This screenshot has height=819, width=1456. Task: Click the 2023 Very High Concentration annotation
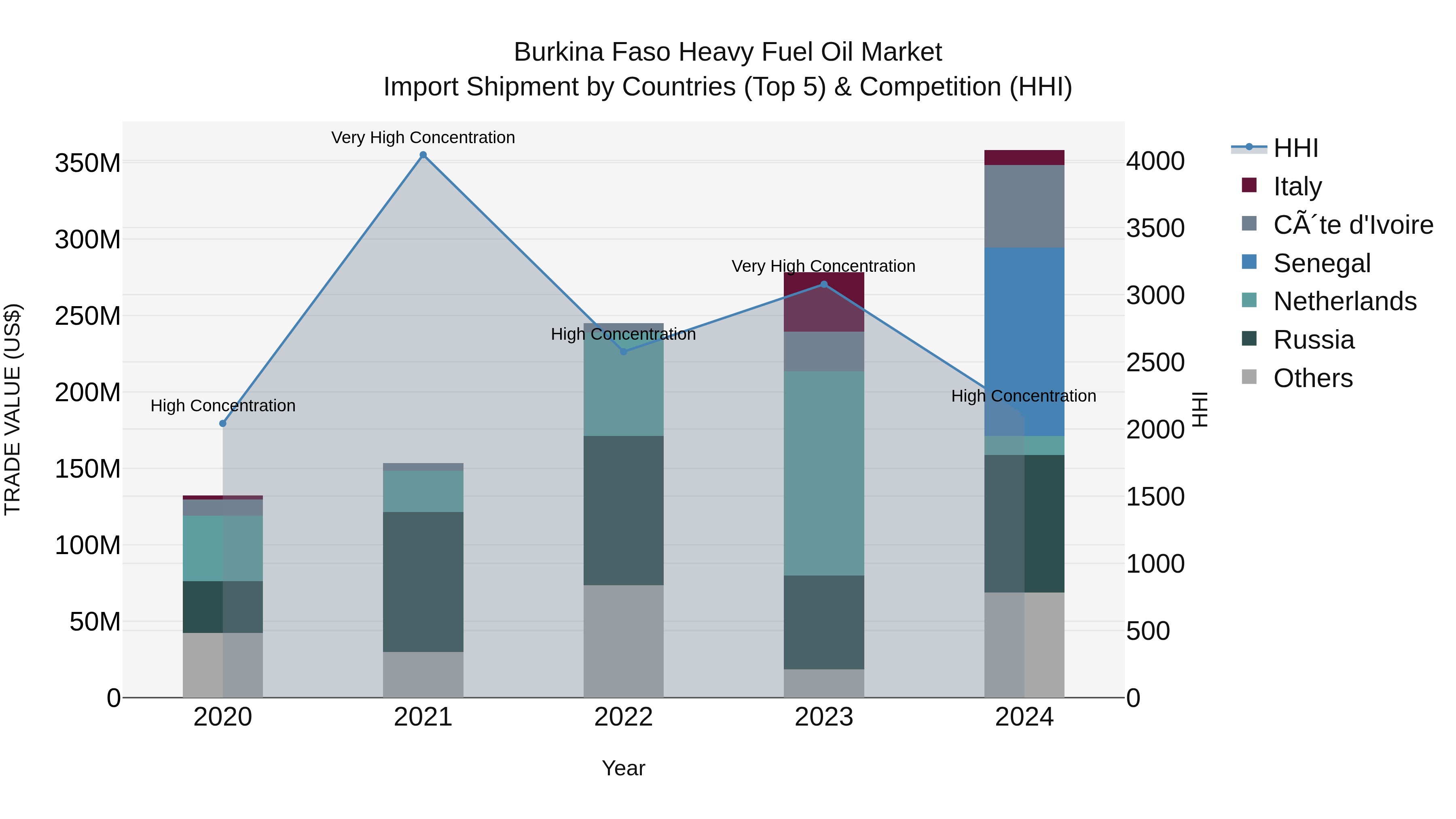point(823,266)
